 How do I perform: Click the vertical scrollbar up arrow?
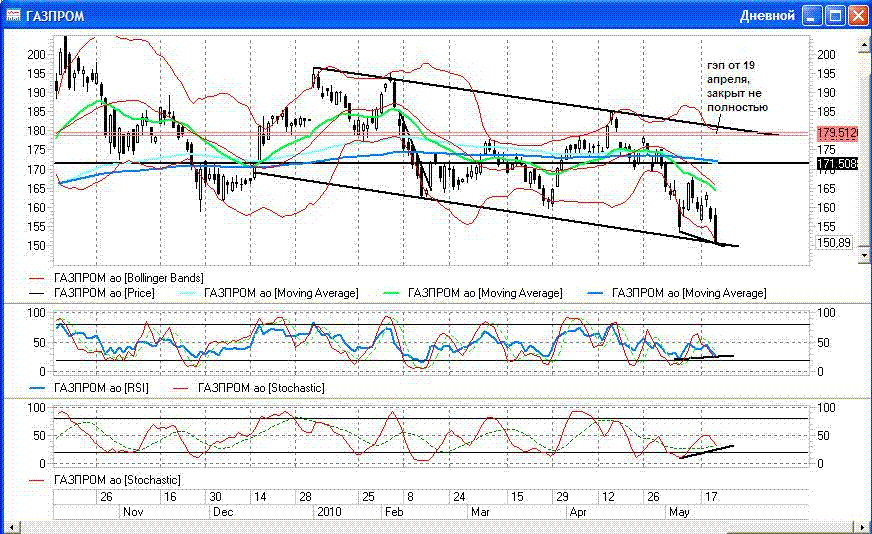point(866,44)
